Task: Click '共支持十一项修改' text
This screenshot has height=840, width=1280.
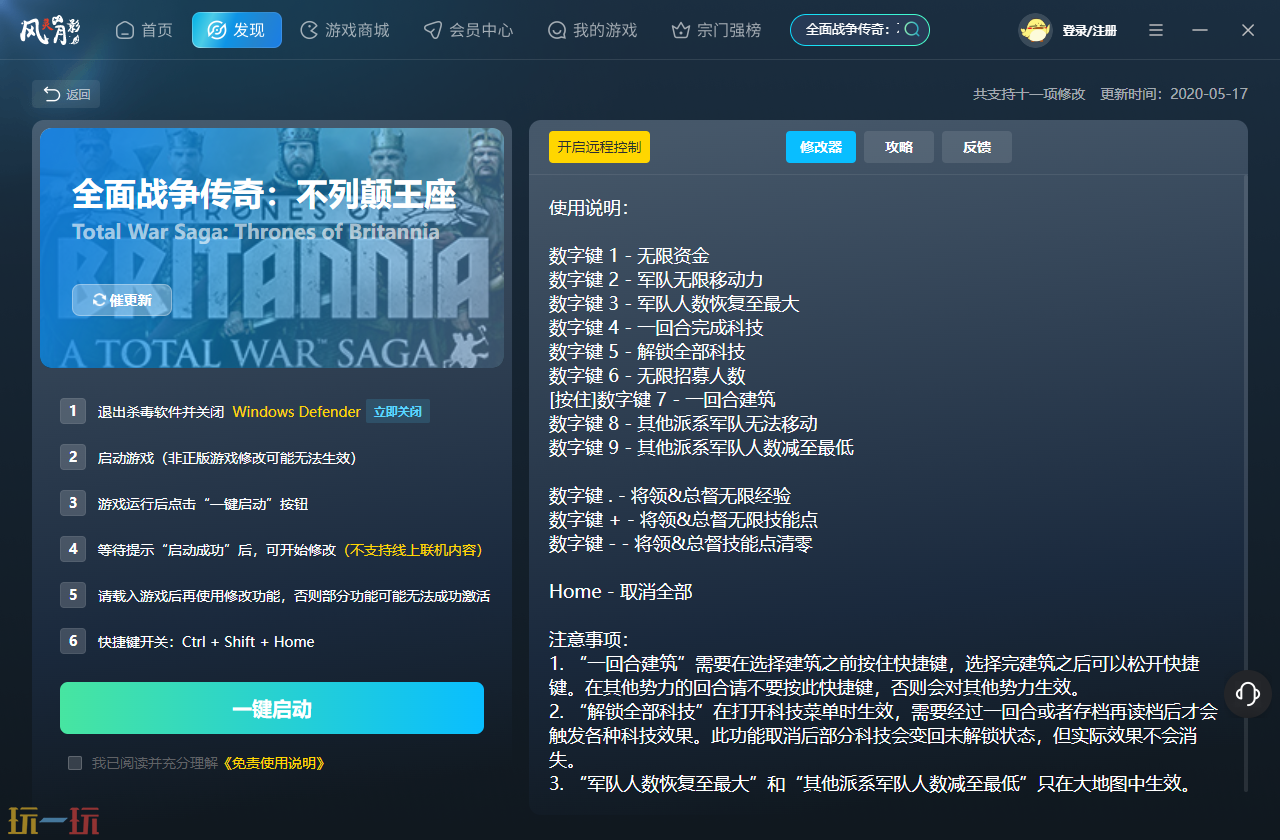Action: [x=1029, y=94]
